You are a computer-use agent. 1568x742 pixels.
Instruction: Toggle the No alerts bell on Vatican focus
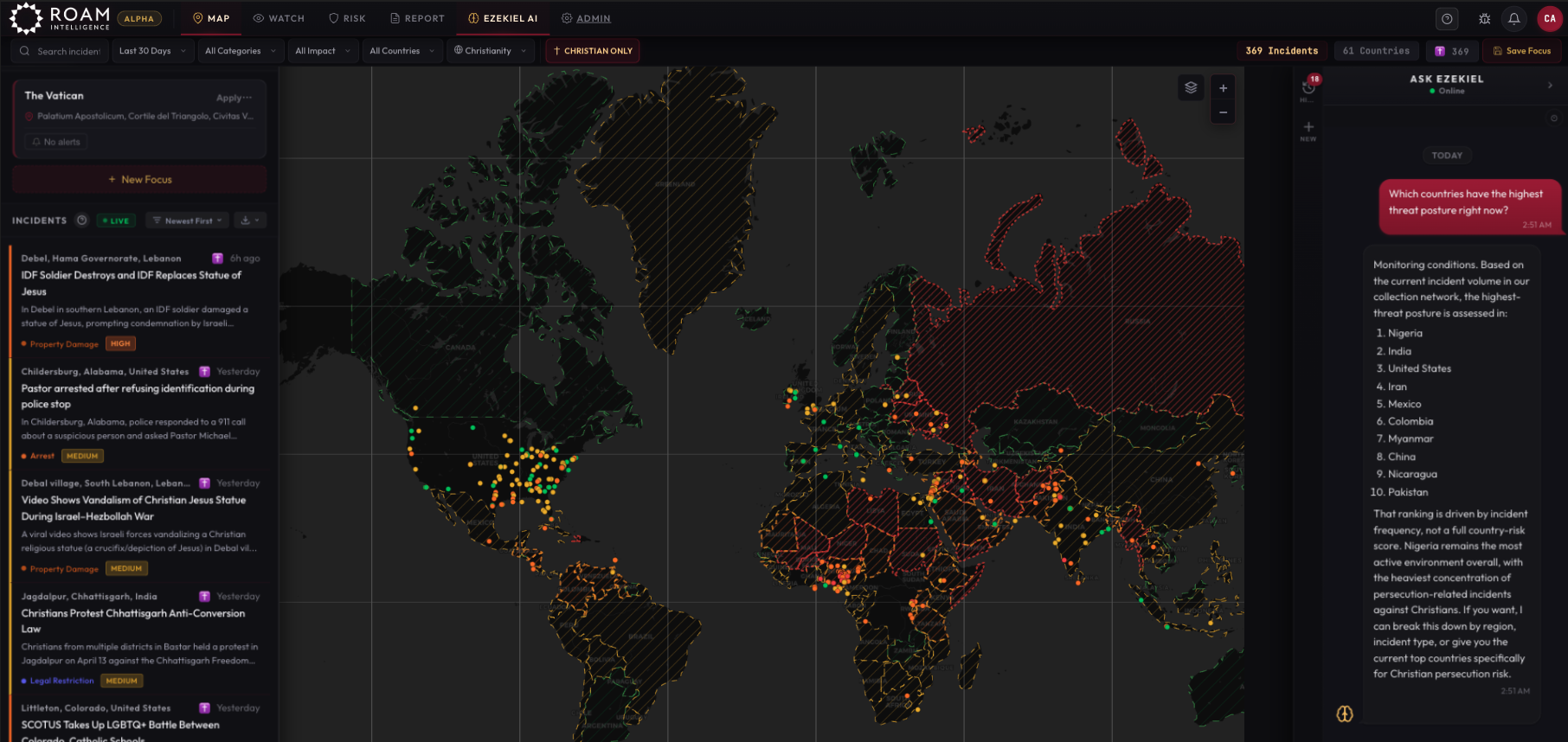56,142
